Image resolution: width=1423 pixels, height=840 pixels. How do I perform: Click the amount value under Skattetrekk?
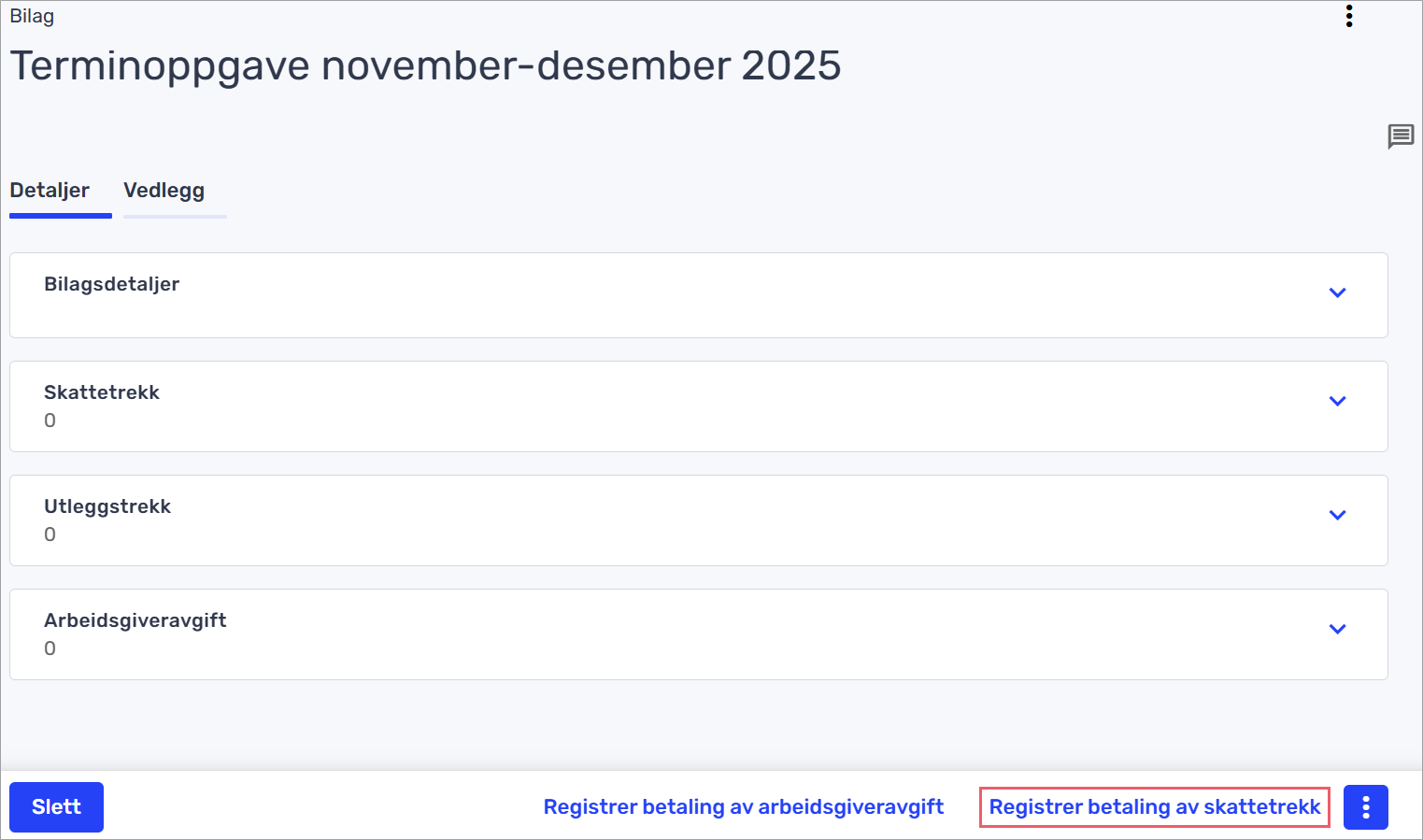pyautogui.click(x=50, y=421)
